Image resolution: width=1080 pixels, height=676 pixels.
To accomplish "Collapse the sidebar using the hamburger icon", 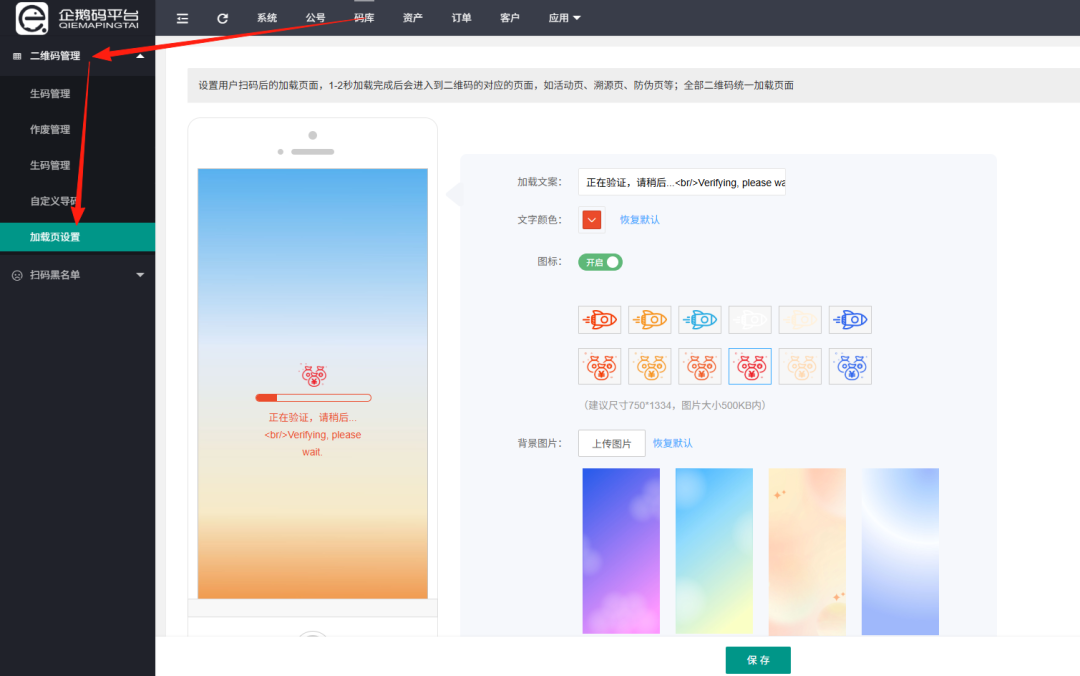I will [182, 17].
